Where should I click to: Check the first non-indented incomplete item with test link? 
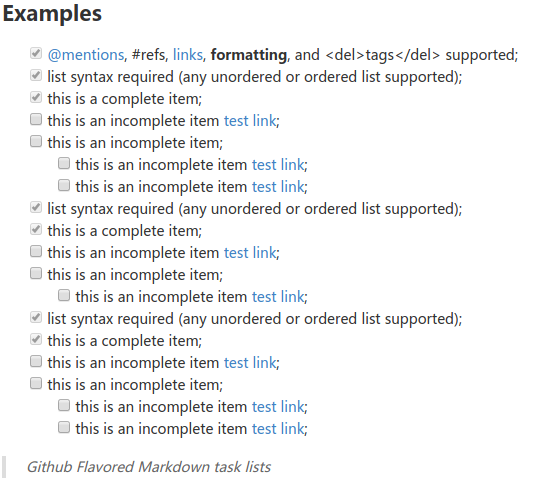36,119
